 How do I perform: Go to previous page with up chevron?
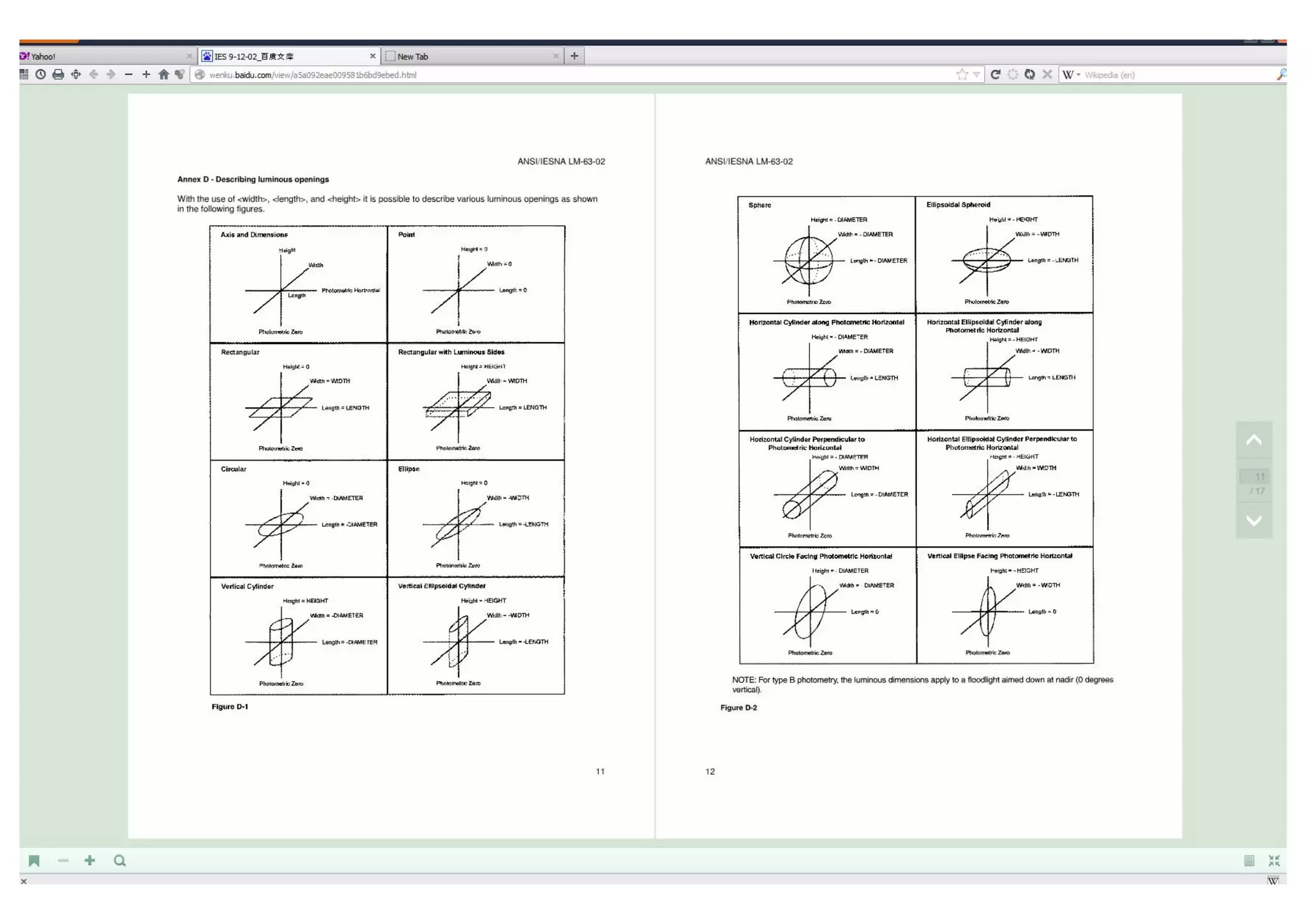click(1253, 440)
